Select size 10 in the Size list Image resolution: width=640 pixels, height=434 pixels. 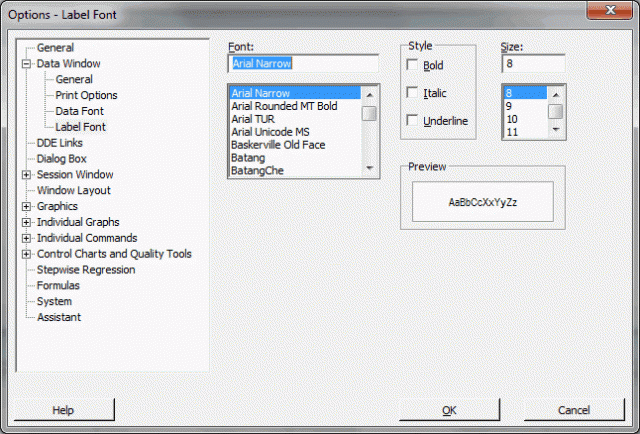(x=512, y=119)
